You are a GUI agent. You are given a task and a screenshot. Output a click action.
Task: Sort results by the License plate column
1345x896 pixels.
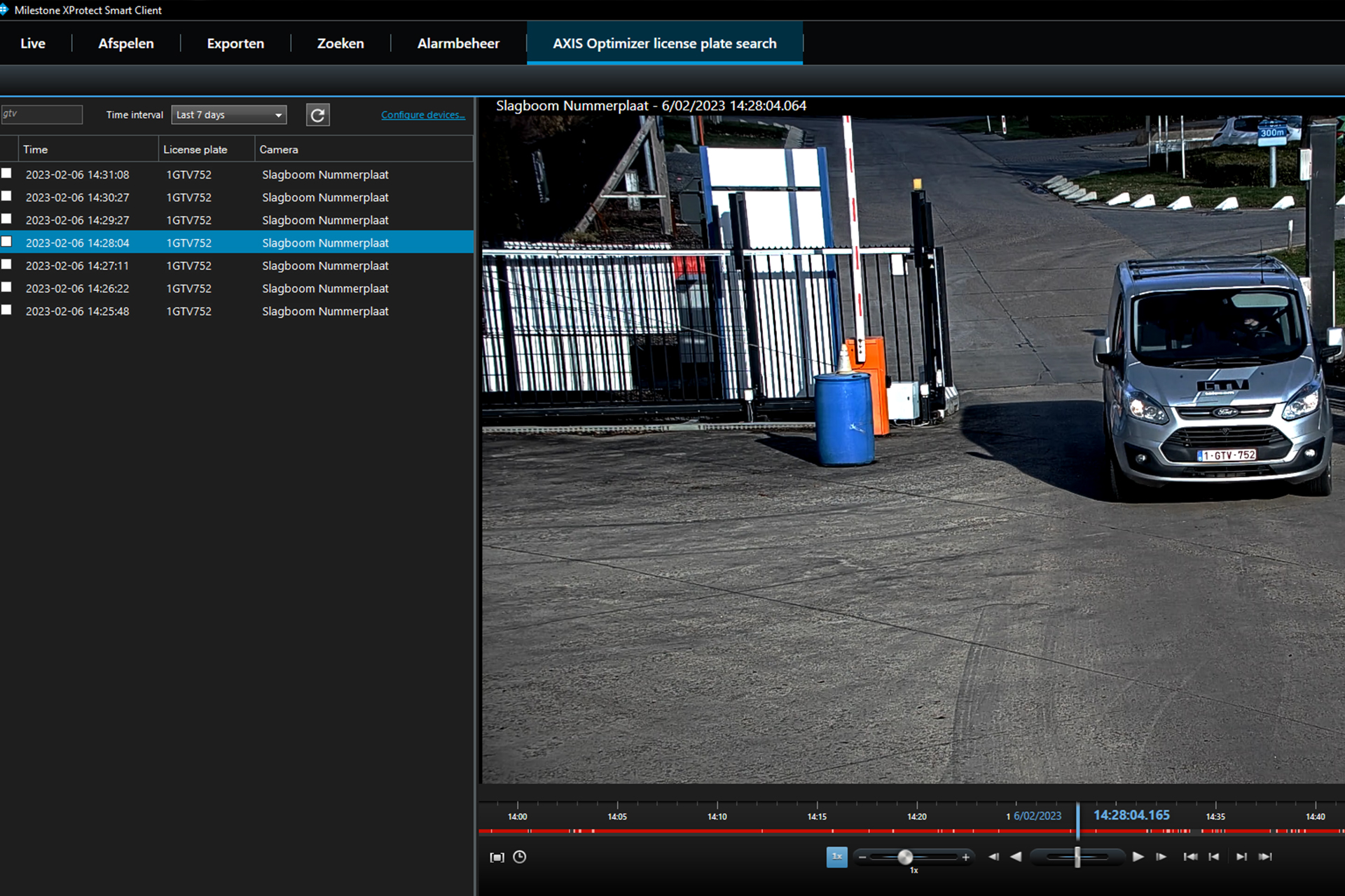pyautogui.click(x=195, y=149)
